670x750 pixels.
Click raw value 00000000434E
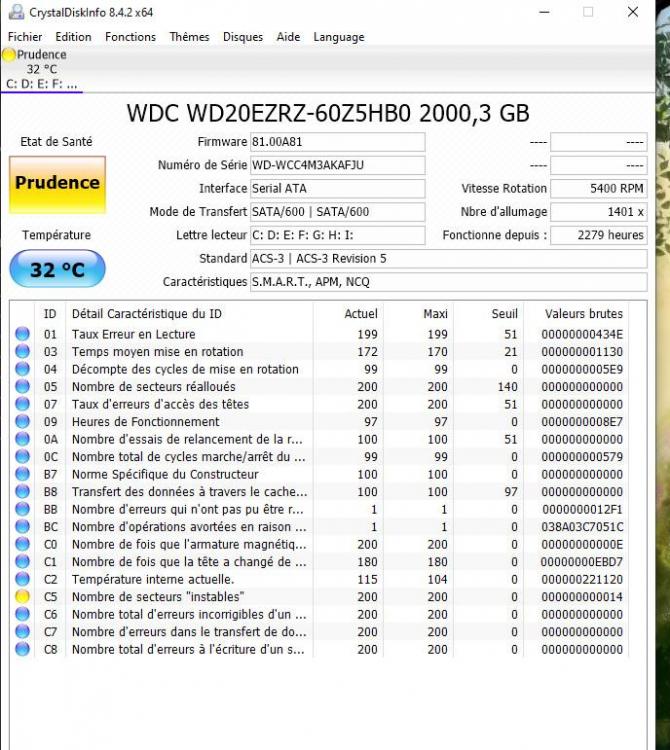pyautogui.click(x=582, y=334)
